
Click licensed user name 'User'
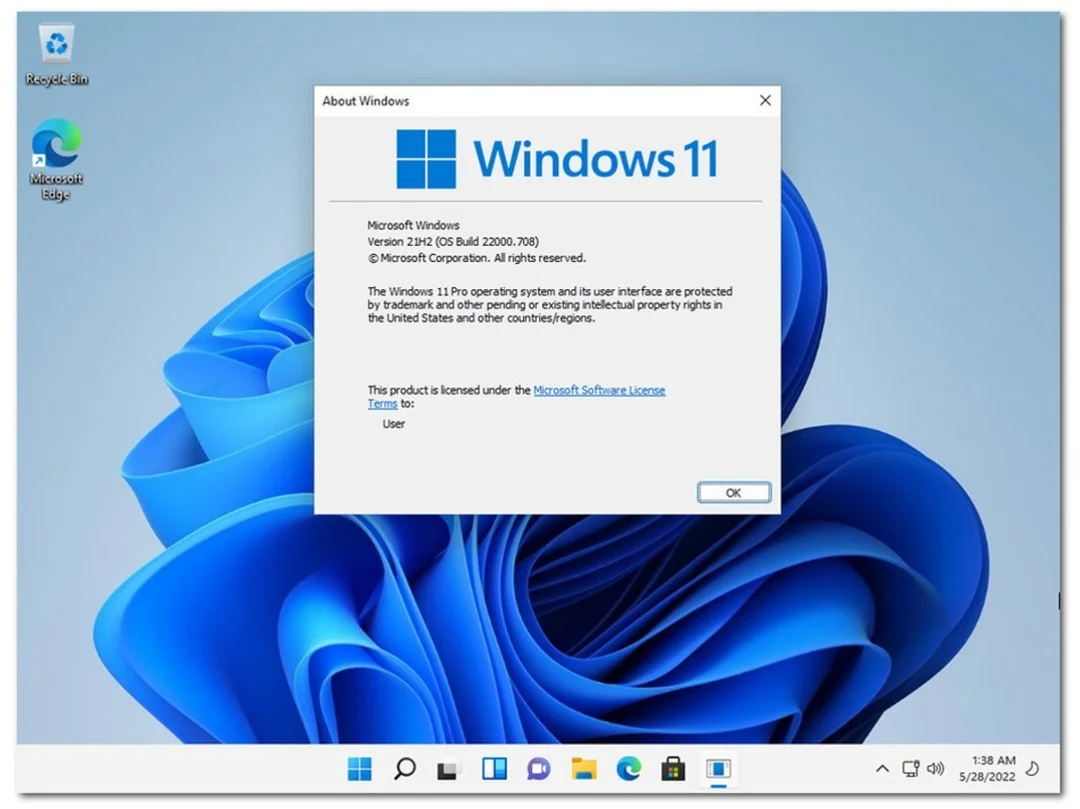[394, 424]
